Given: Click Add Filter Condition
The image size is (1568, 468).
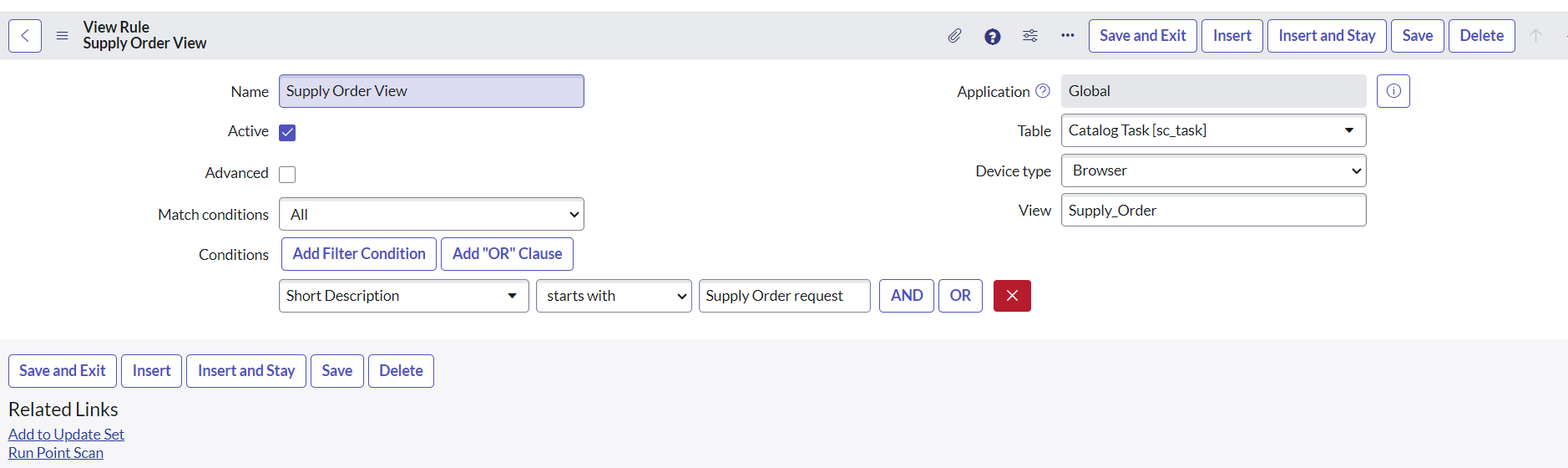Looking at the screenshot, I should [x=359, y=254].
